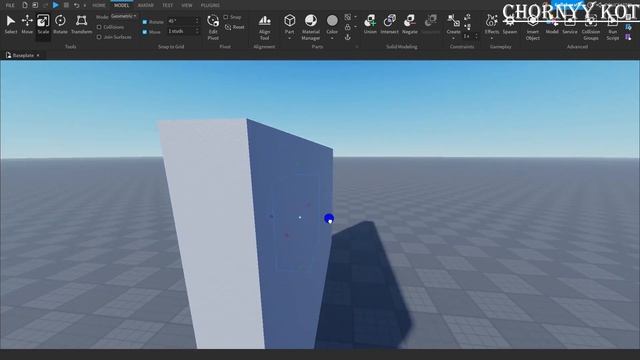The height and width of the screenshot is (360, 640).
Task: Tick the pivot Snap checkbox
Action: (226, 17)
